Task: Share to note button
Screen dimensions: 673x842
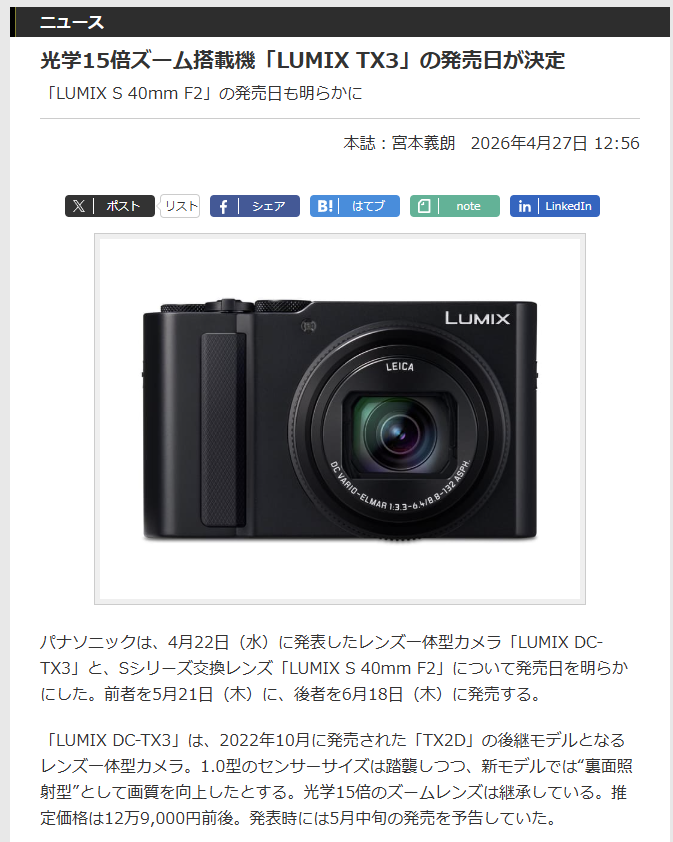Action: tap(455, 206)
